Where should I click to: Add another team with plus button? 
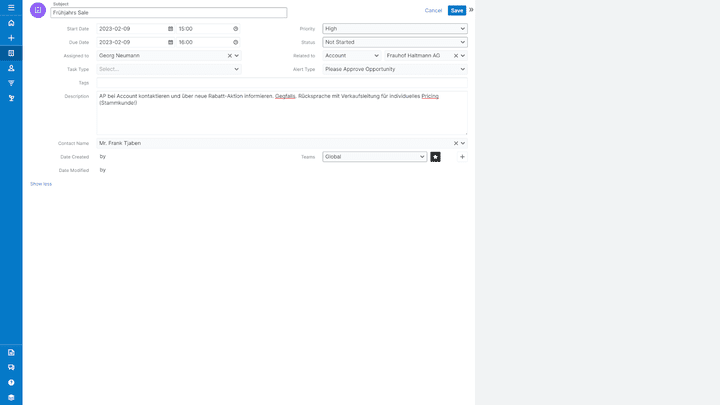pos(462,157)
